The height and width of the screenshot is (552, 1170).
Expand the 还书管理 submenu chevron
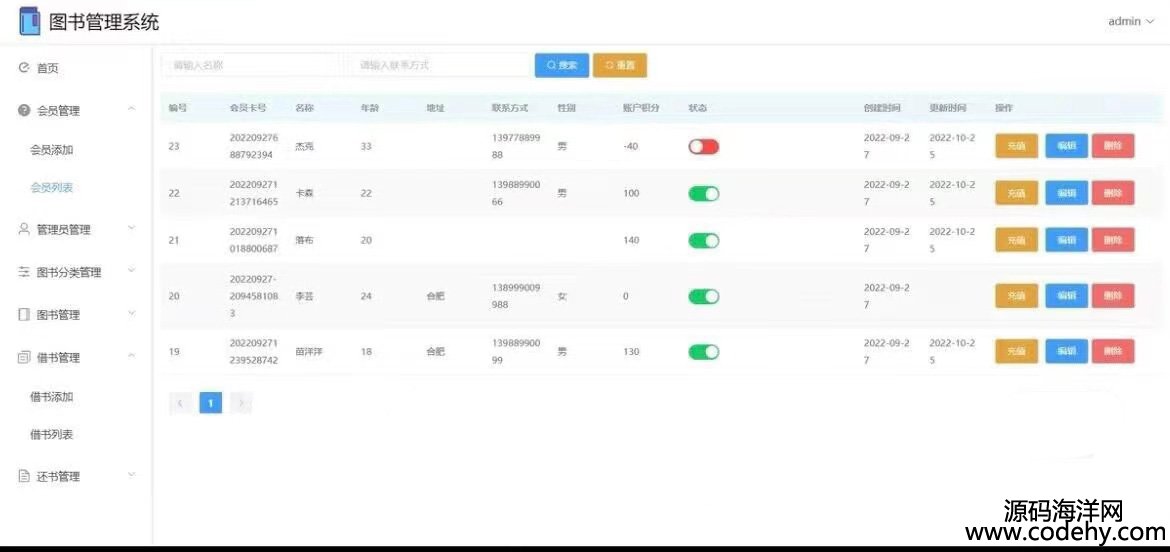click(131, 475)
